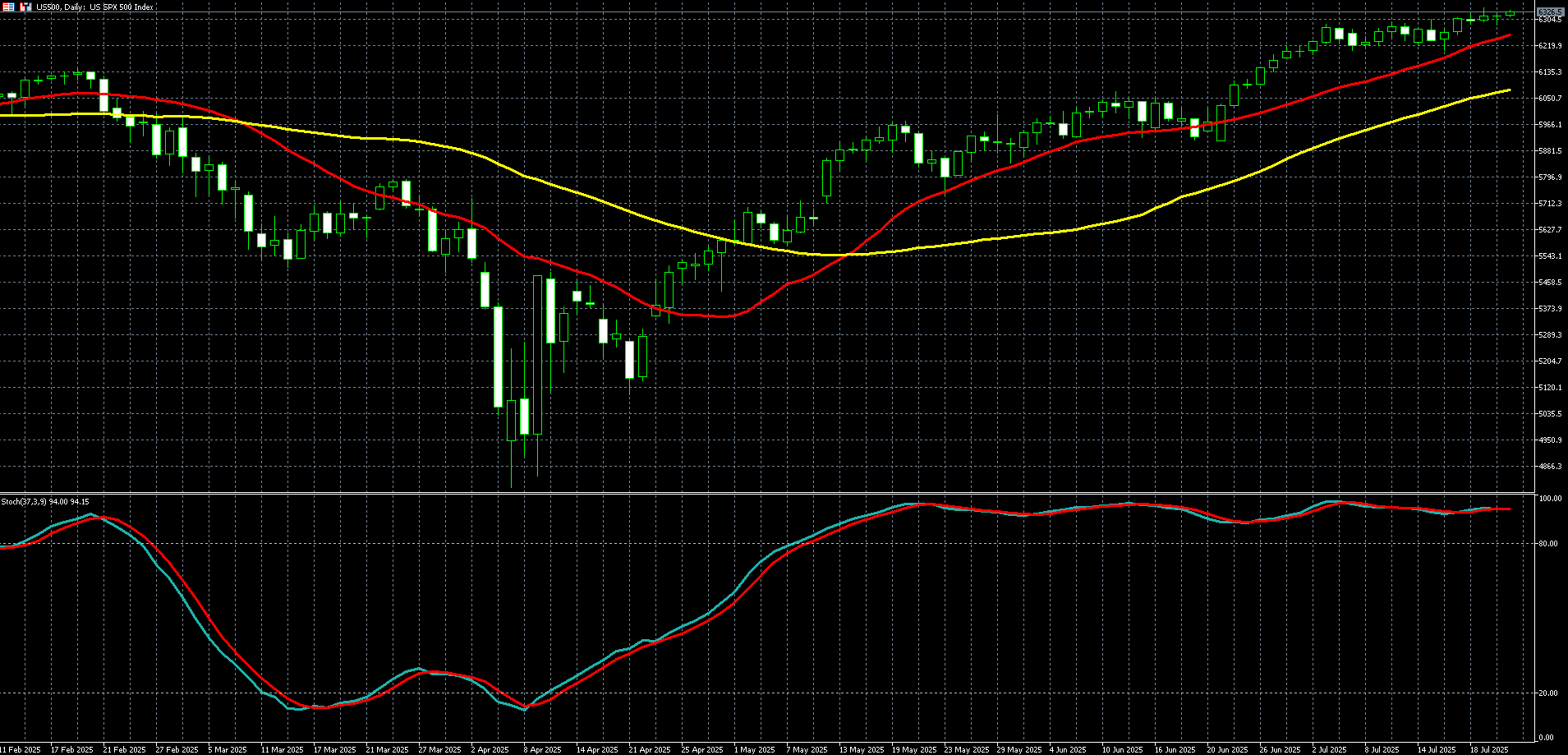Click the 18 Jul 2025 date label
The image size is (1568, 755).
(1488, 749)
